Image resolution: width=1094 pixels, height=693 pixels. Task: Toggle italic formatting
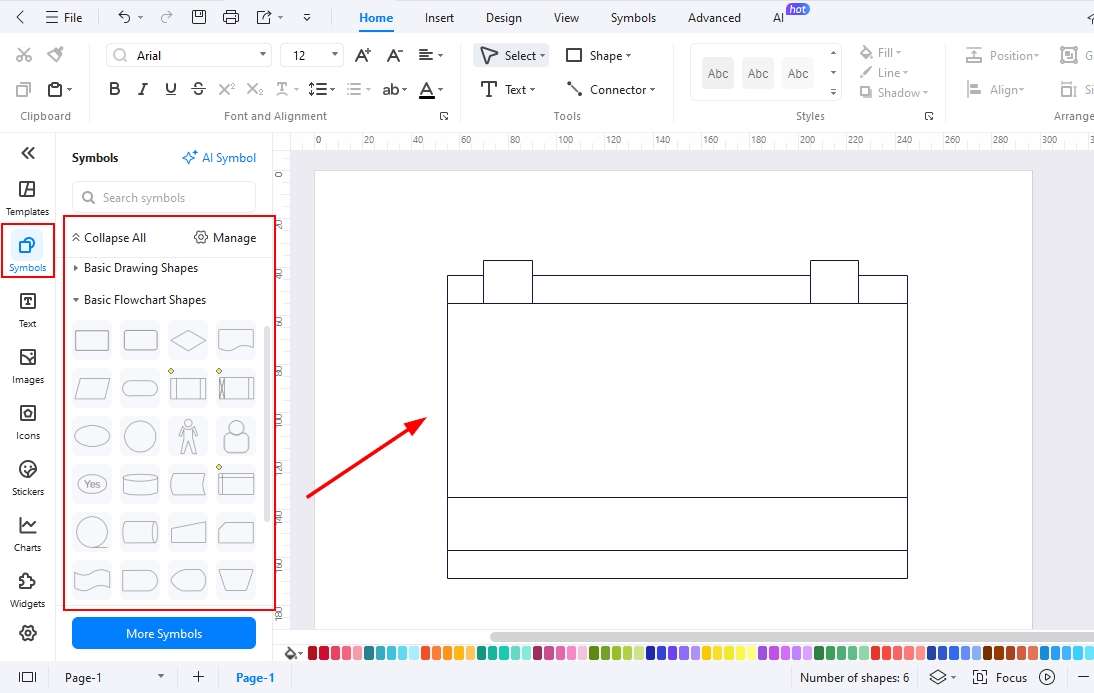142,89
